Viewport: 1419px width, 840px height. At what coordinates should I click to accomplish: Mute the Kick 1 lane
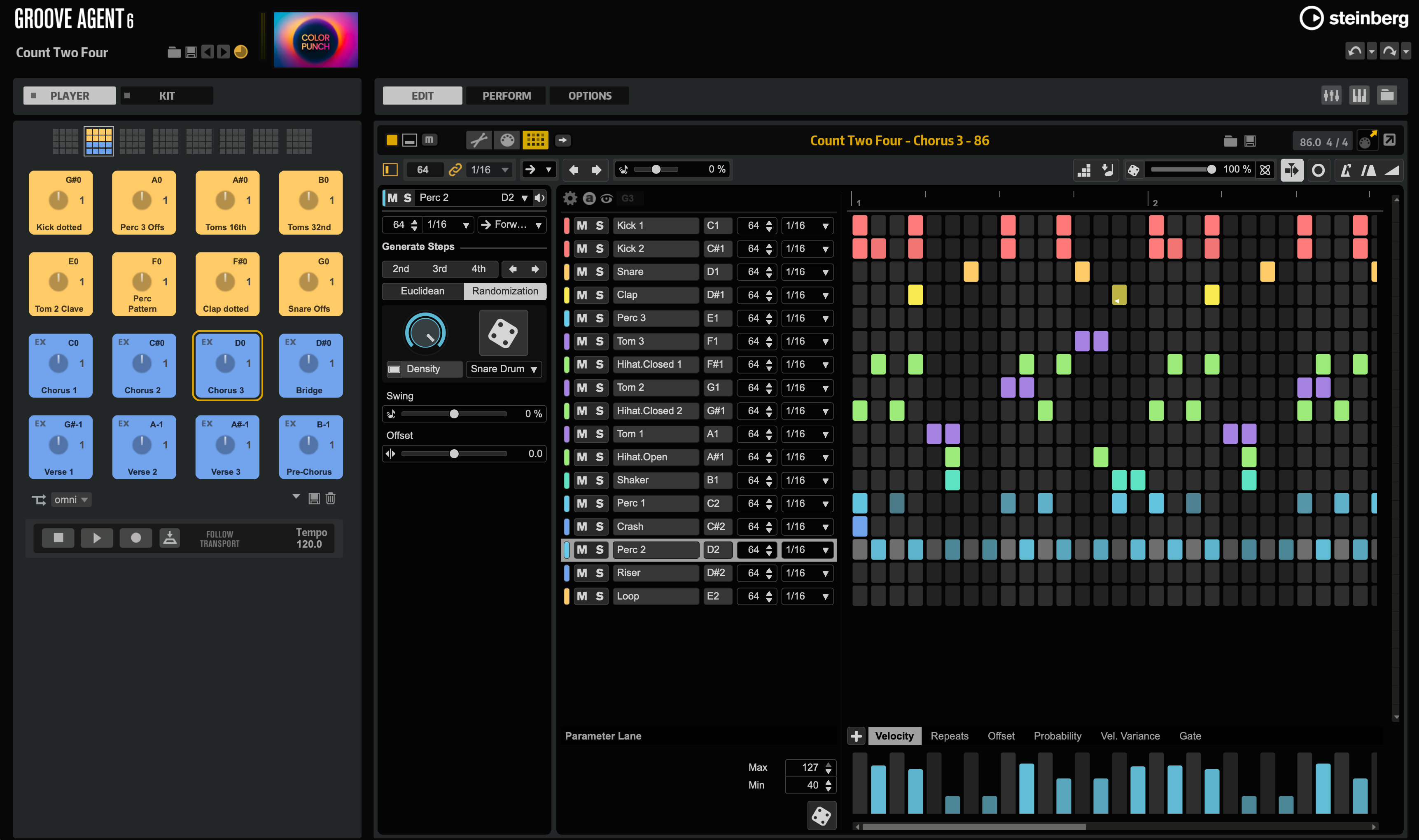[x=582, y=225]
